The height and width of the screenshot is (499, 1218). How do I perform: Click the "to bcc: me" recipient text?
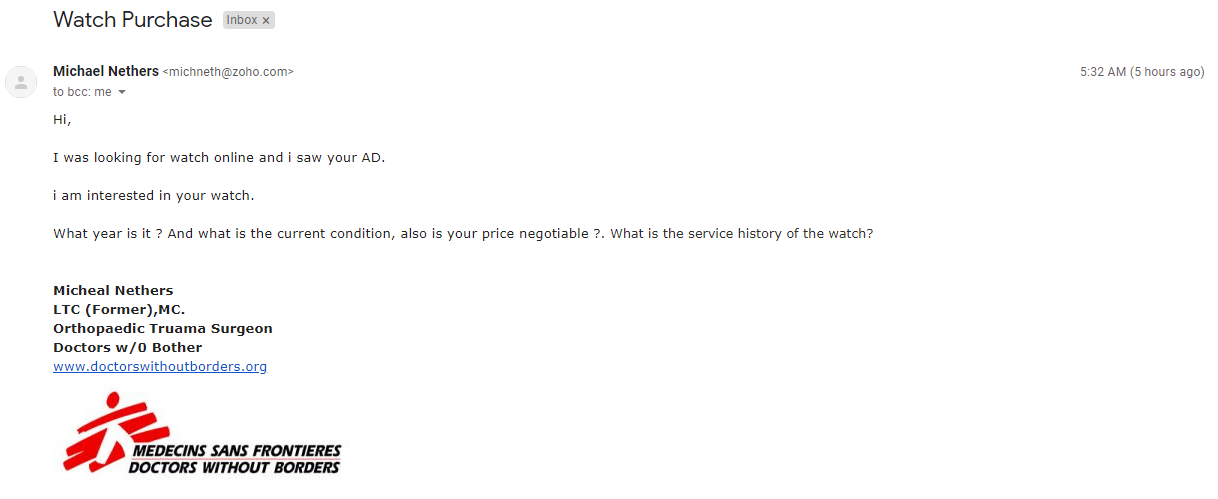tap(82, 92)
